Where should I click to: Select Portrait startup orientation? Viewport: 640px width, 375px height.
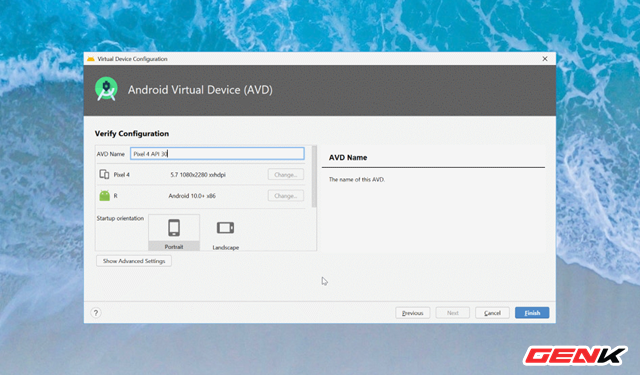pyautogui.click(x=174, y=232)
